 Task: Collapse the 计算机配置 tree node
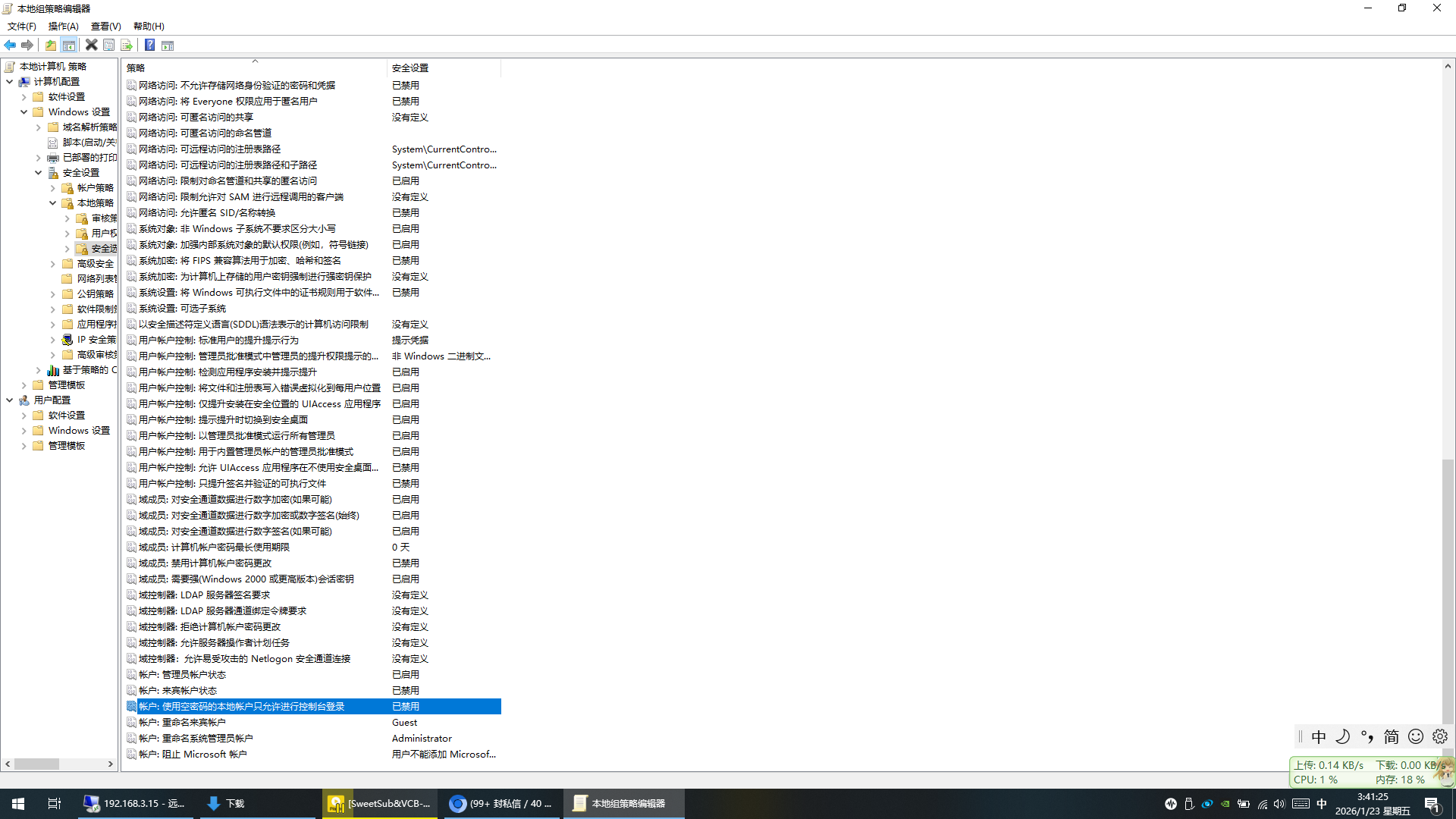(x=10, y=82)
